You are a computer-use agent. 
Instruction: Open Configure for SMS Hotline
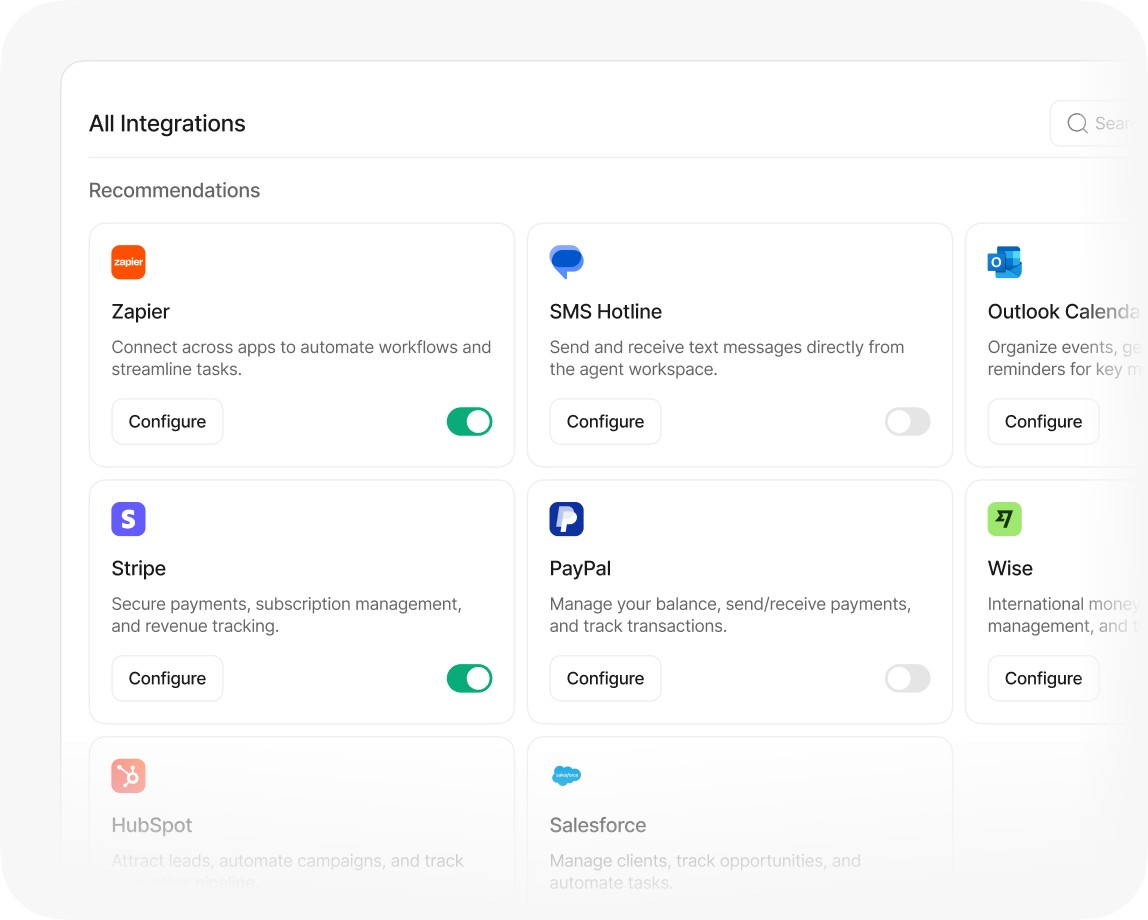605,422
